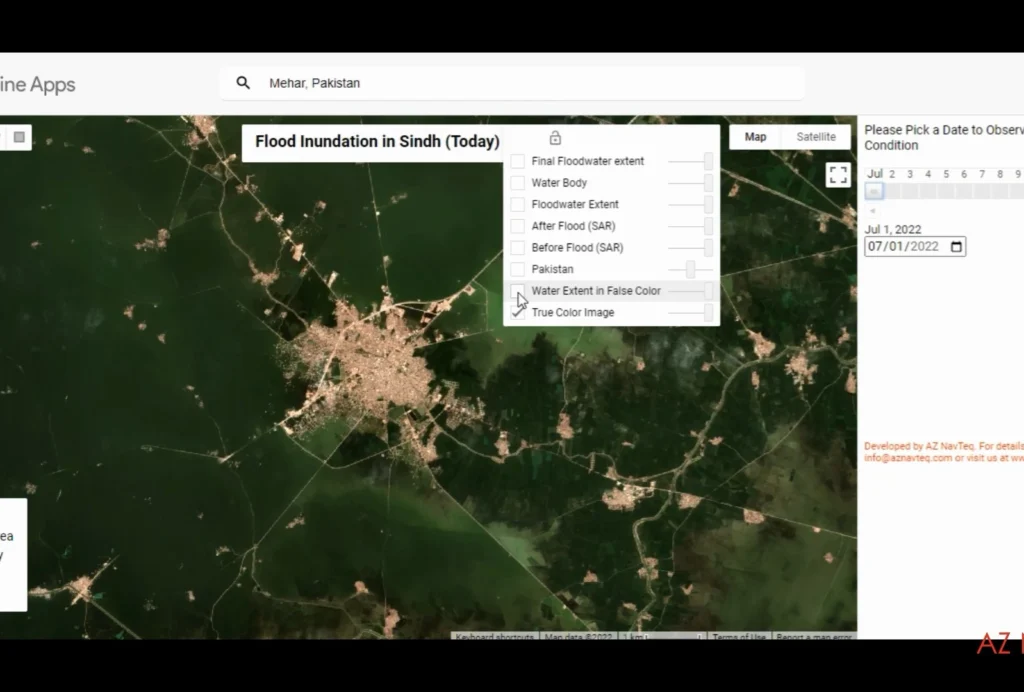The width and height of the screenshot is (1024, 692).
Task: Select the Map view tab
Action: (x=756, y=137)
